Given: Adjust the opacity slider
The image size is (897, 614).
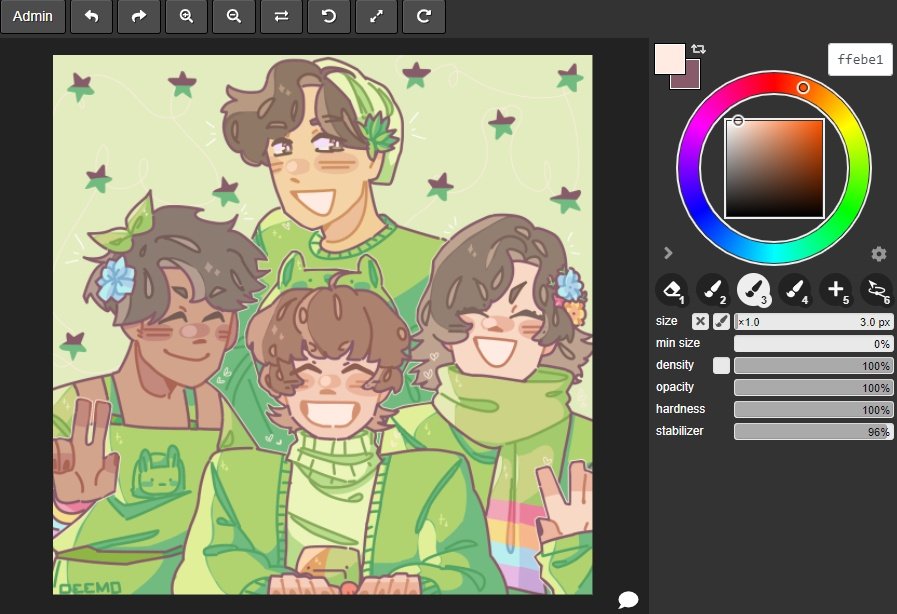Looking at the screenshot, I should 813,387.
